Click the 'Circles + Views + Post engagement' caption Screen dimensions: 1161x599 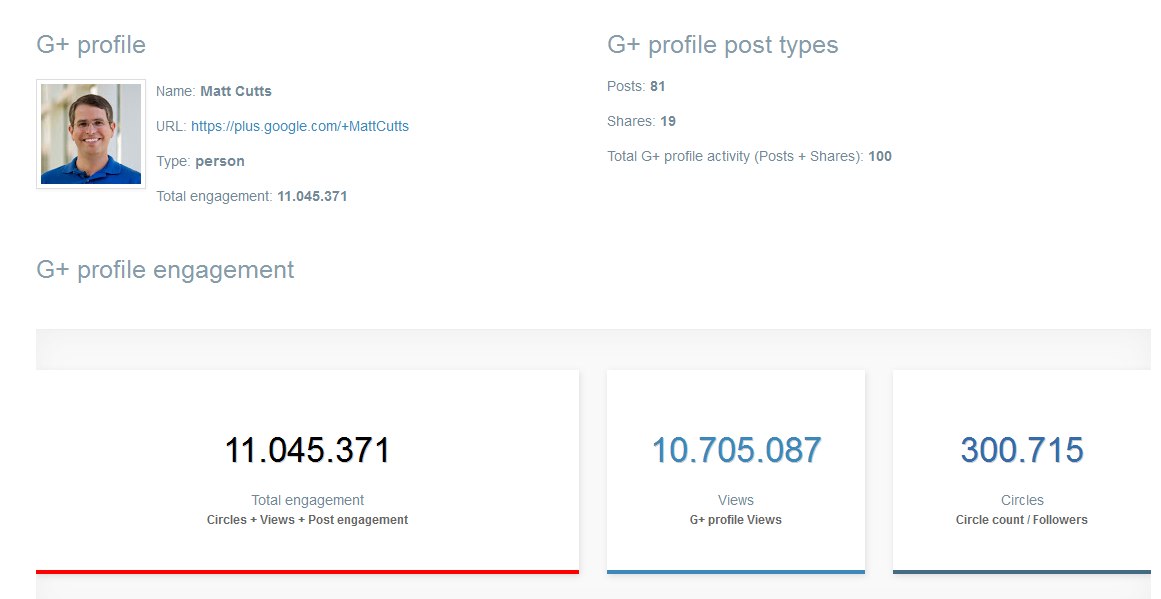[x=307, y=520]
